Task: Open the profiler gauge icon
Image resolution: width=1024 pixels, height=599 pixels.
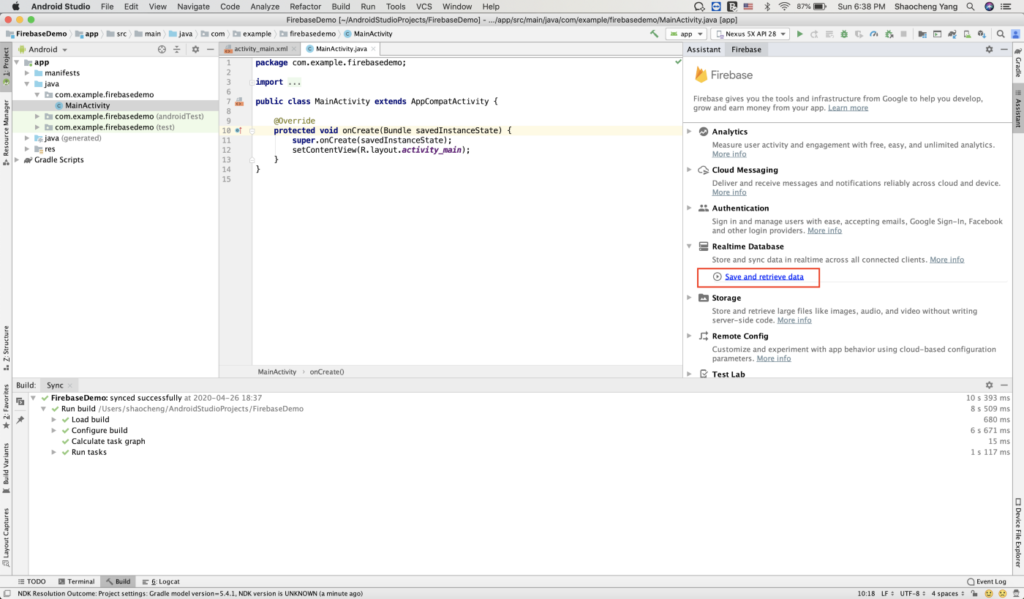Action: [874, 34]
